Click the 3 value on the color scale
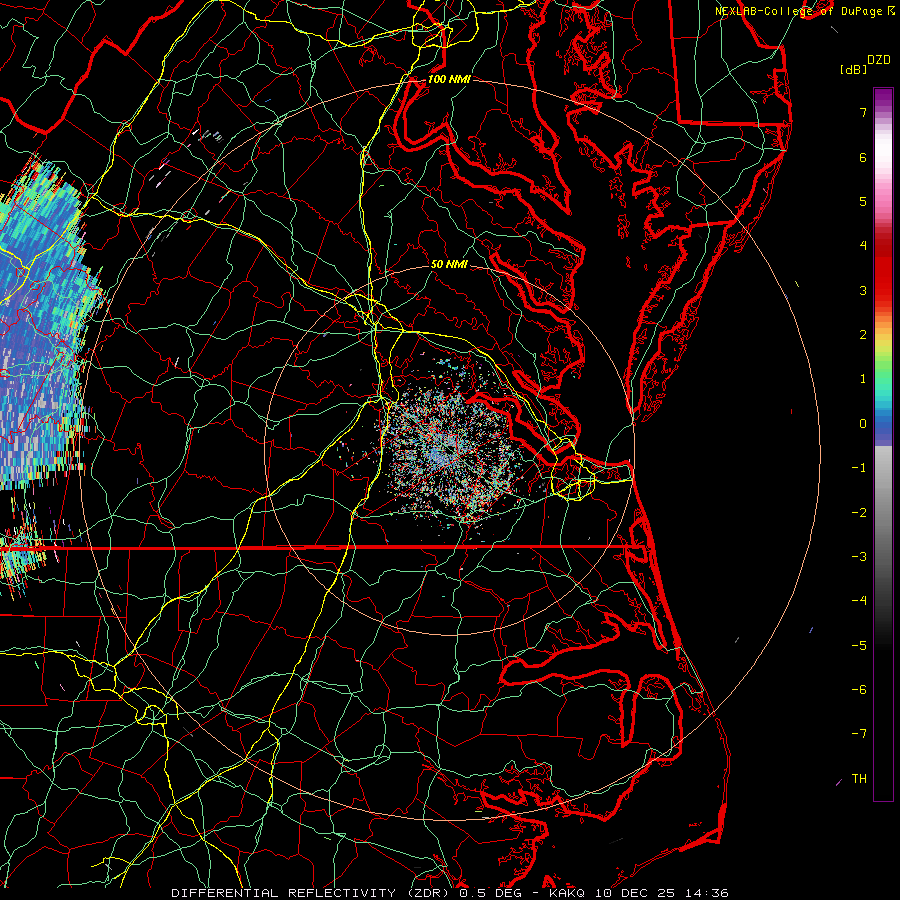 (x=863, y=290)
